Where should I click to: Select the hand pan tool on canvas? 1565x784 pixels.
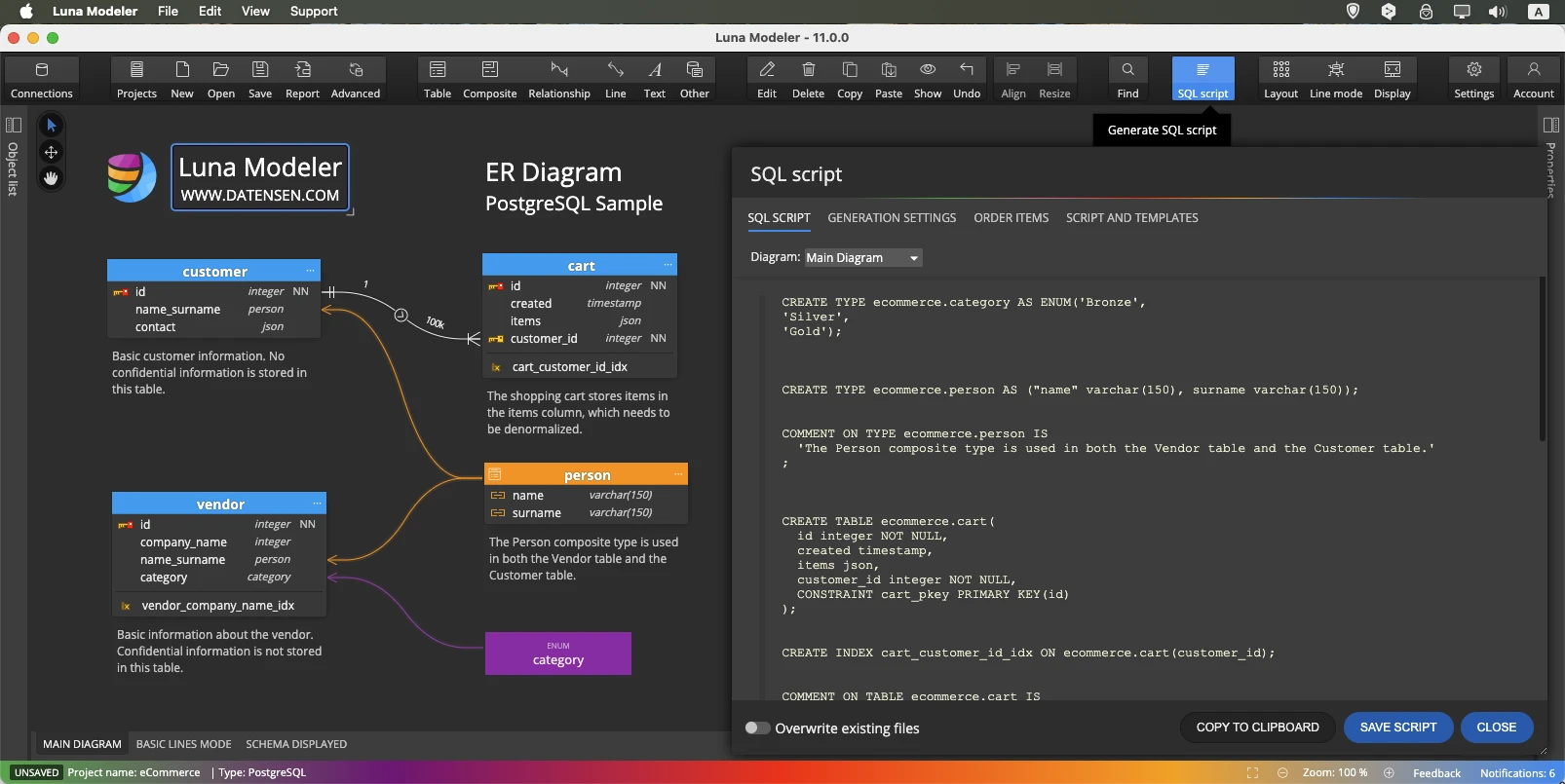(x=51, y=178)
